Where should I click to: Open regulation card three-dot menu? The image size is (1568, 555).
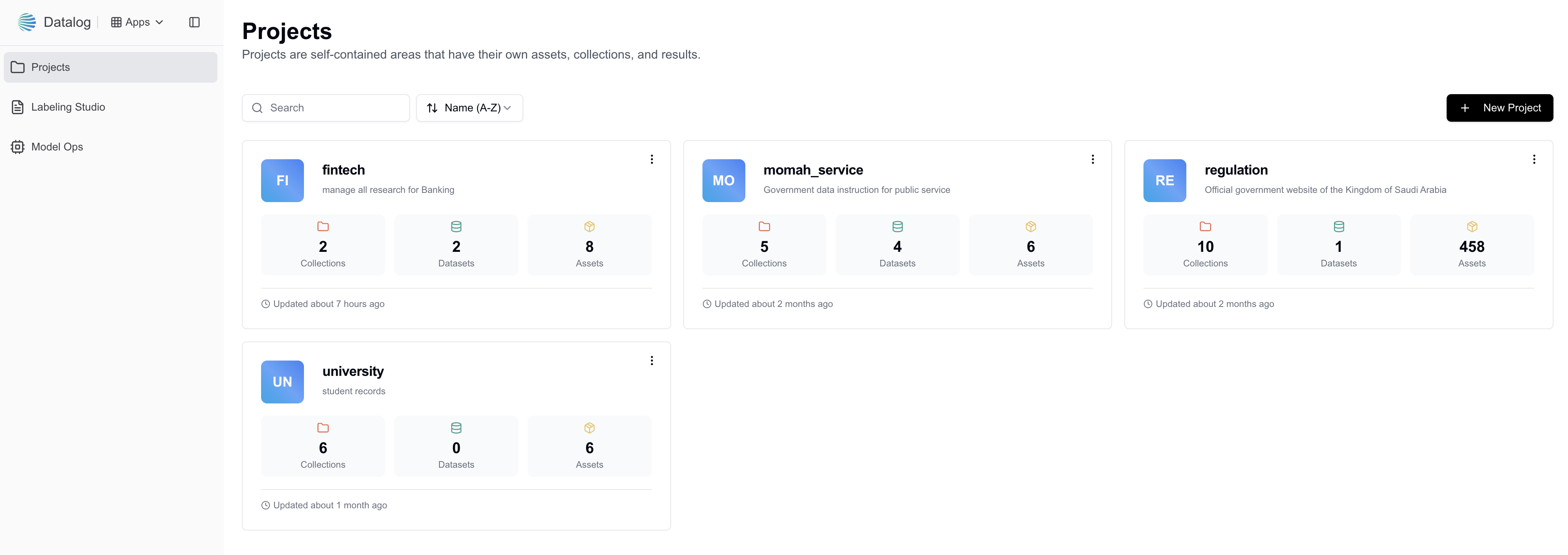click(1533, 159)
